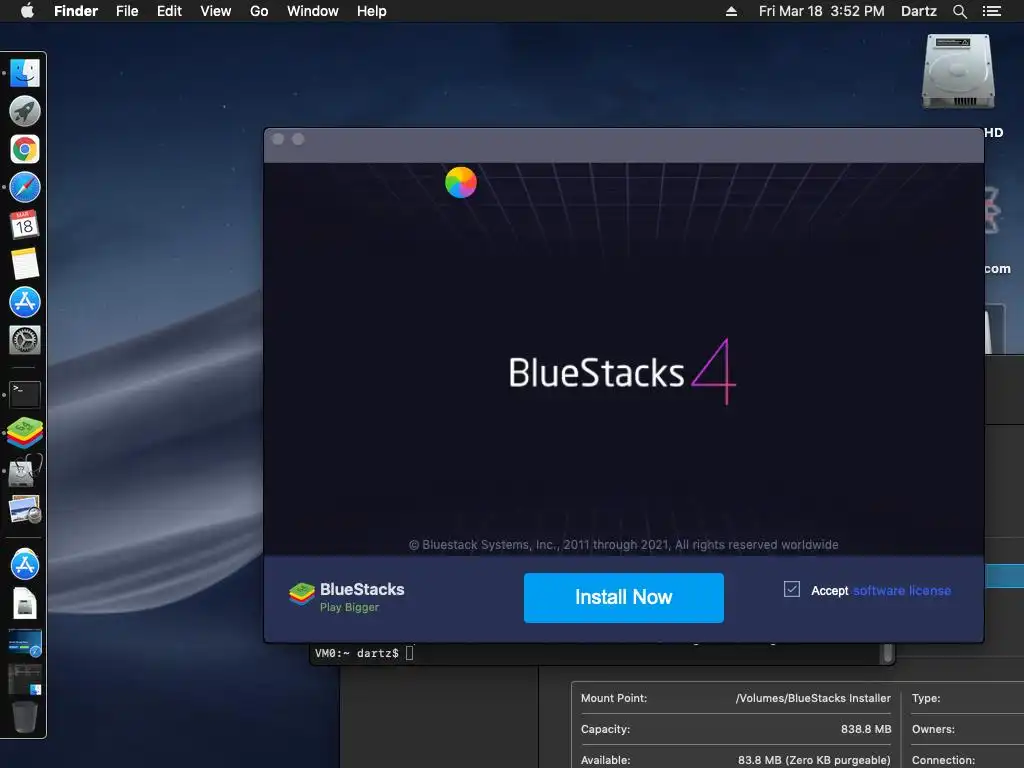Image resolution: width=1024 pixels, height=768 pixels.
Task: Click the Mount Point label in Disk Utility
Action: point(614,698)
